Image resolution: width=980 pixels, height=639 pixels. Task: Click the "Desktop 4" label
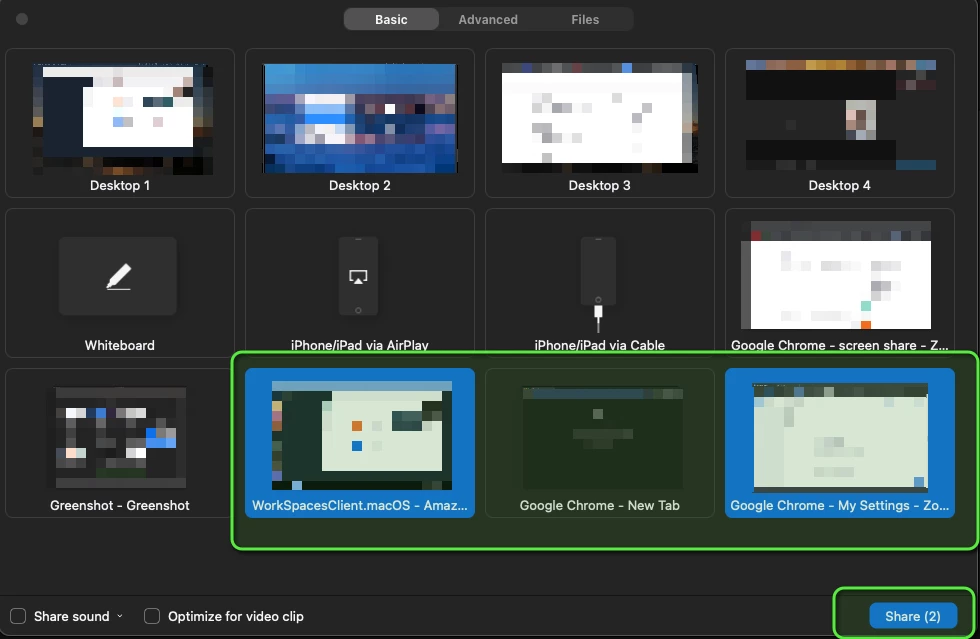coord(839,185)
